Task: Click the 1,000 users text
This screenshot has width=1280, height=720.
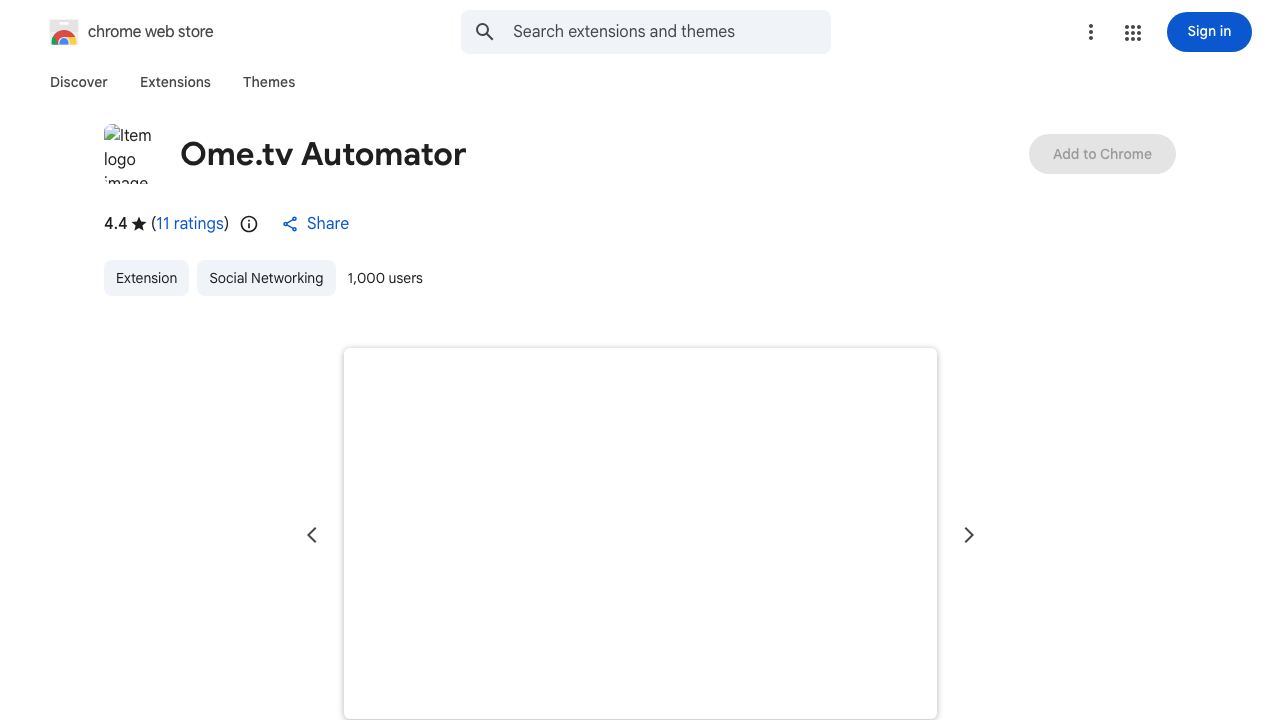Action: (385, 278)
